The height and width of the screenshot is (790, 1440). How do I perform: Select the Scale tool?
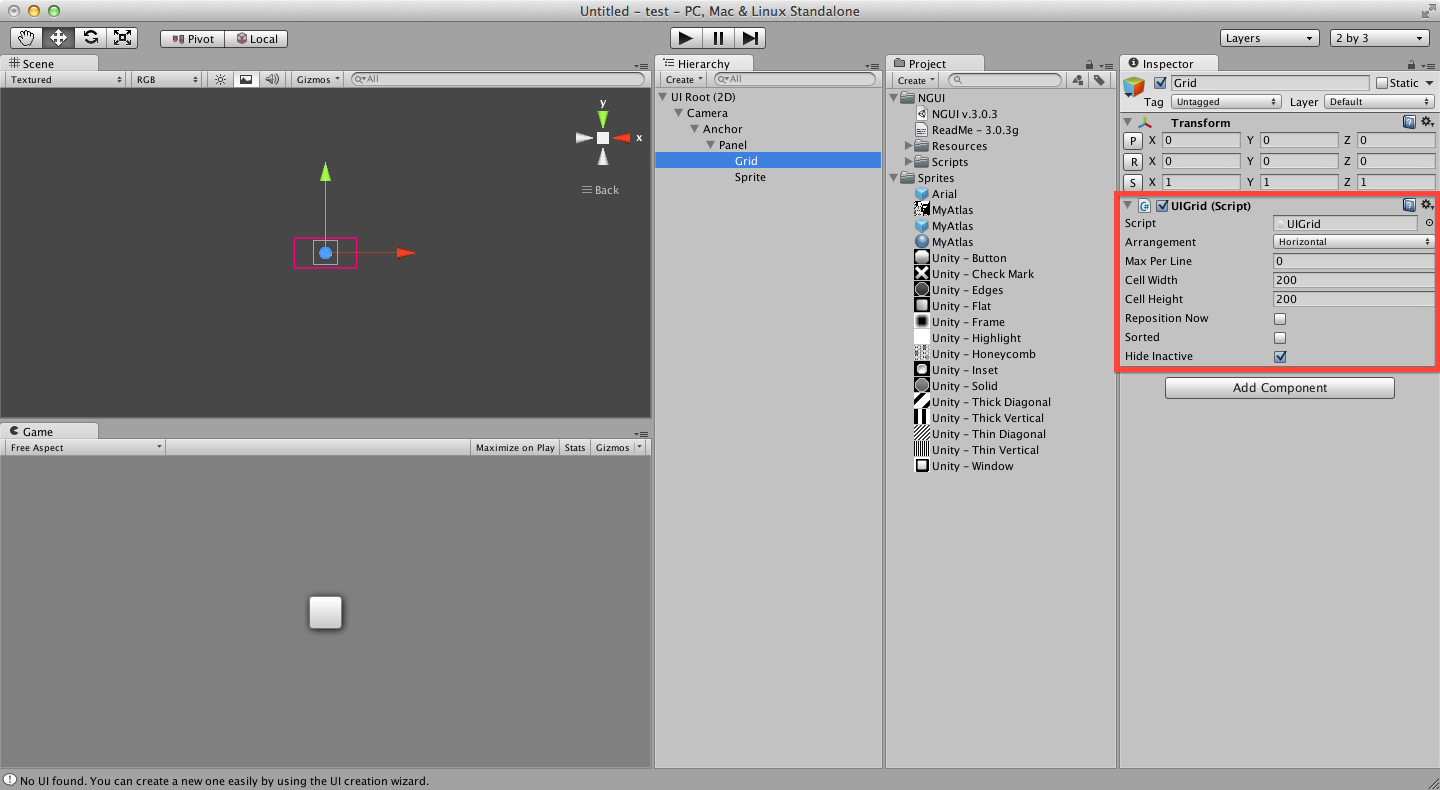click(122, 37)
